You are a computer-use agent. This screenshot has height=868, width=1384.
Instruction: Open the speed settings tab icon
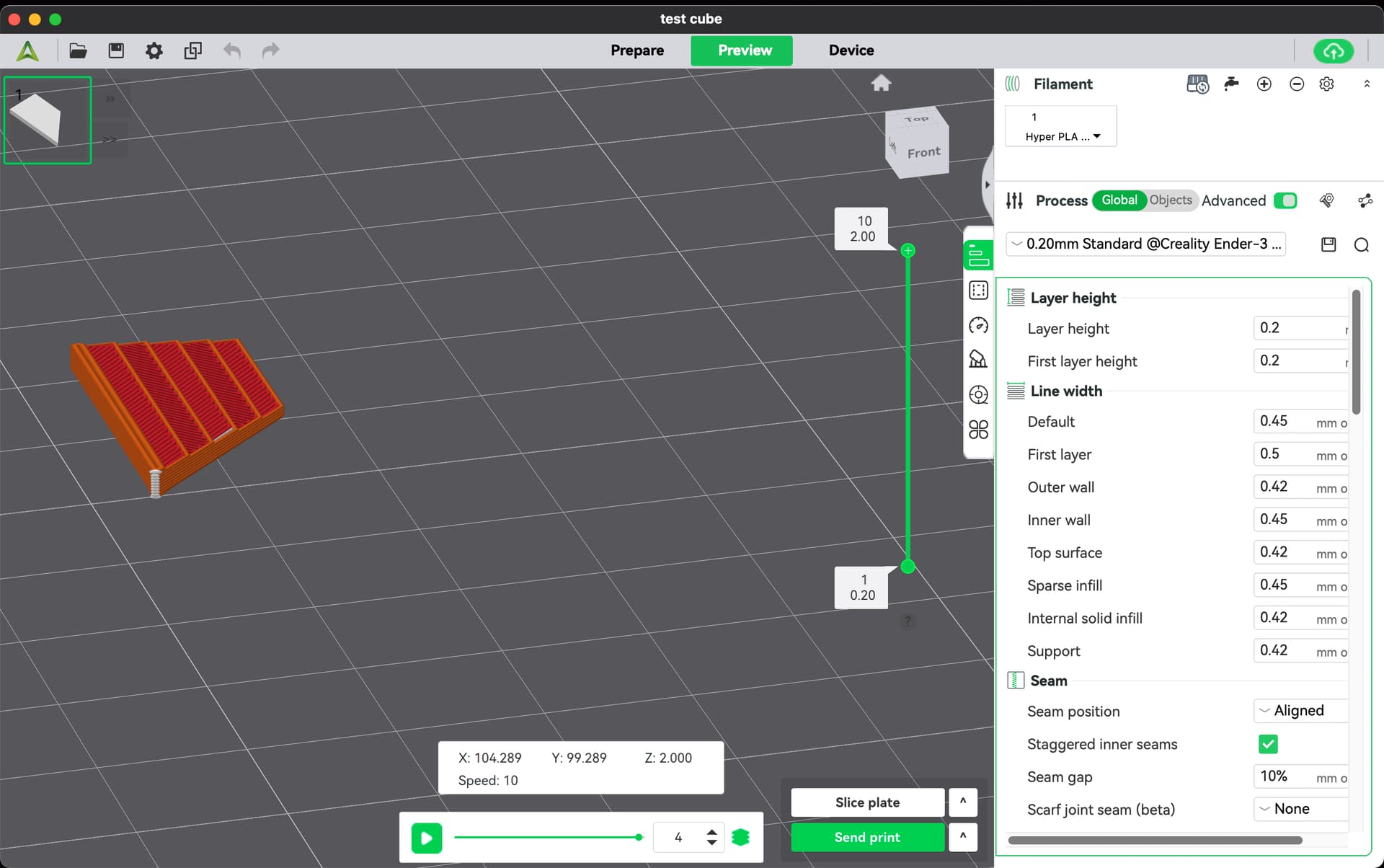978,326
